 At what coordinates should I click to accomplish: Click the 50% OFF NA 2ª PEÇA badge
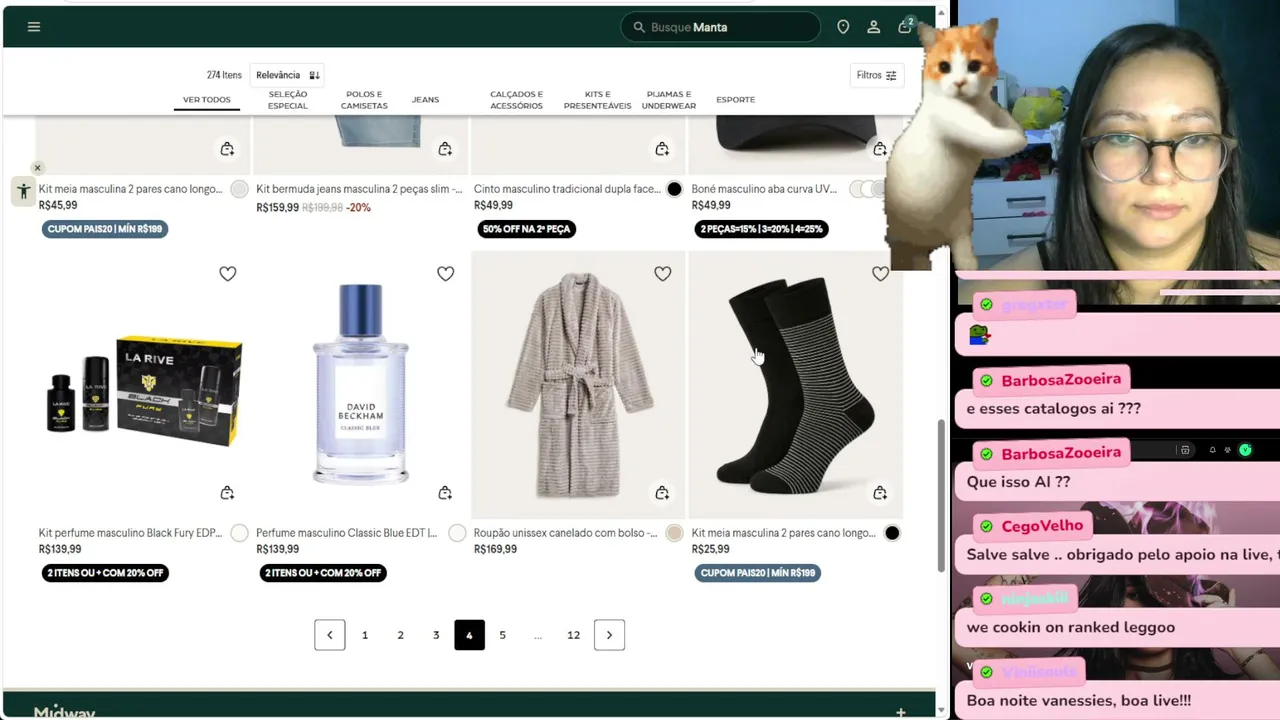pos(526,229)
